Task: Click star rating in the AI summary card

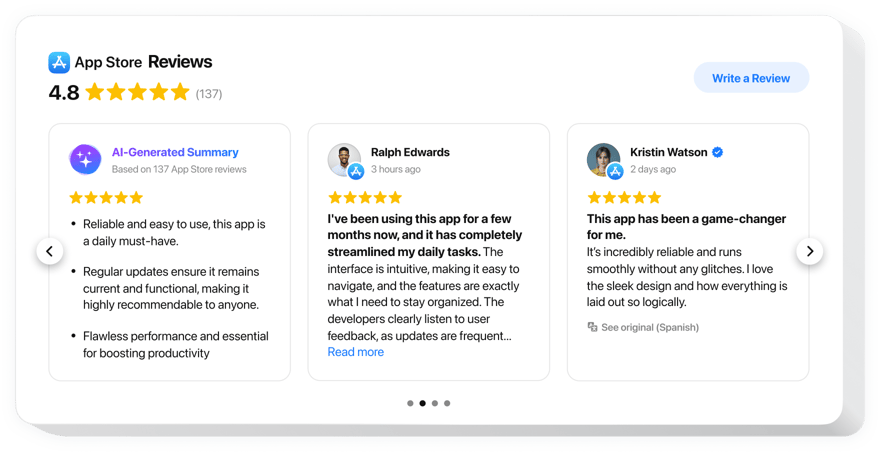Action: 106,198
